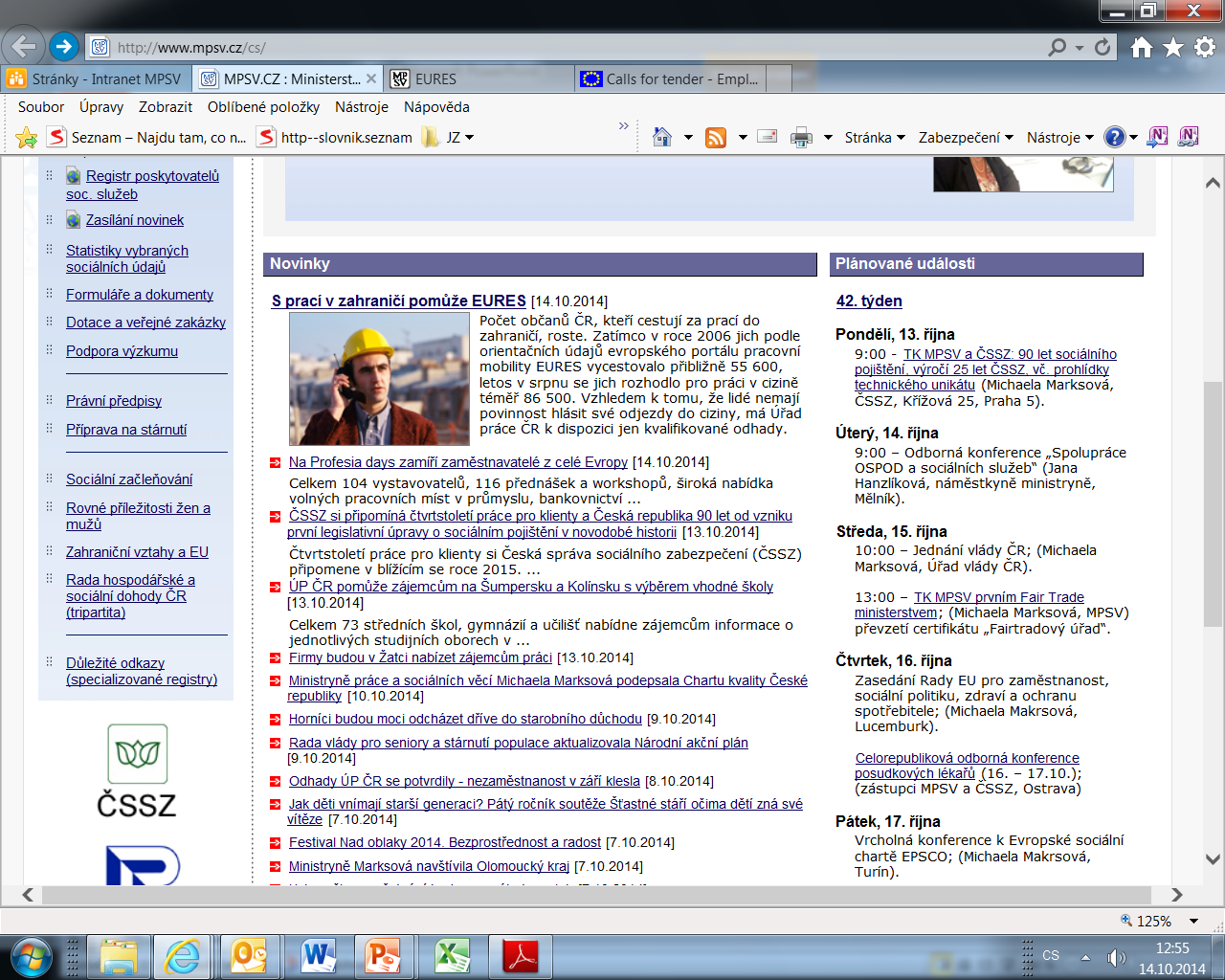Click the first OneNote icon in command bar
This screenshot has width=1225, height=980.
(1157, 137)
